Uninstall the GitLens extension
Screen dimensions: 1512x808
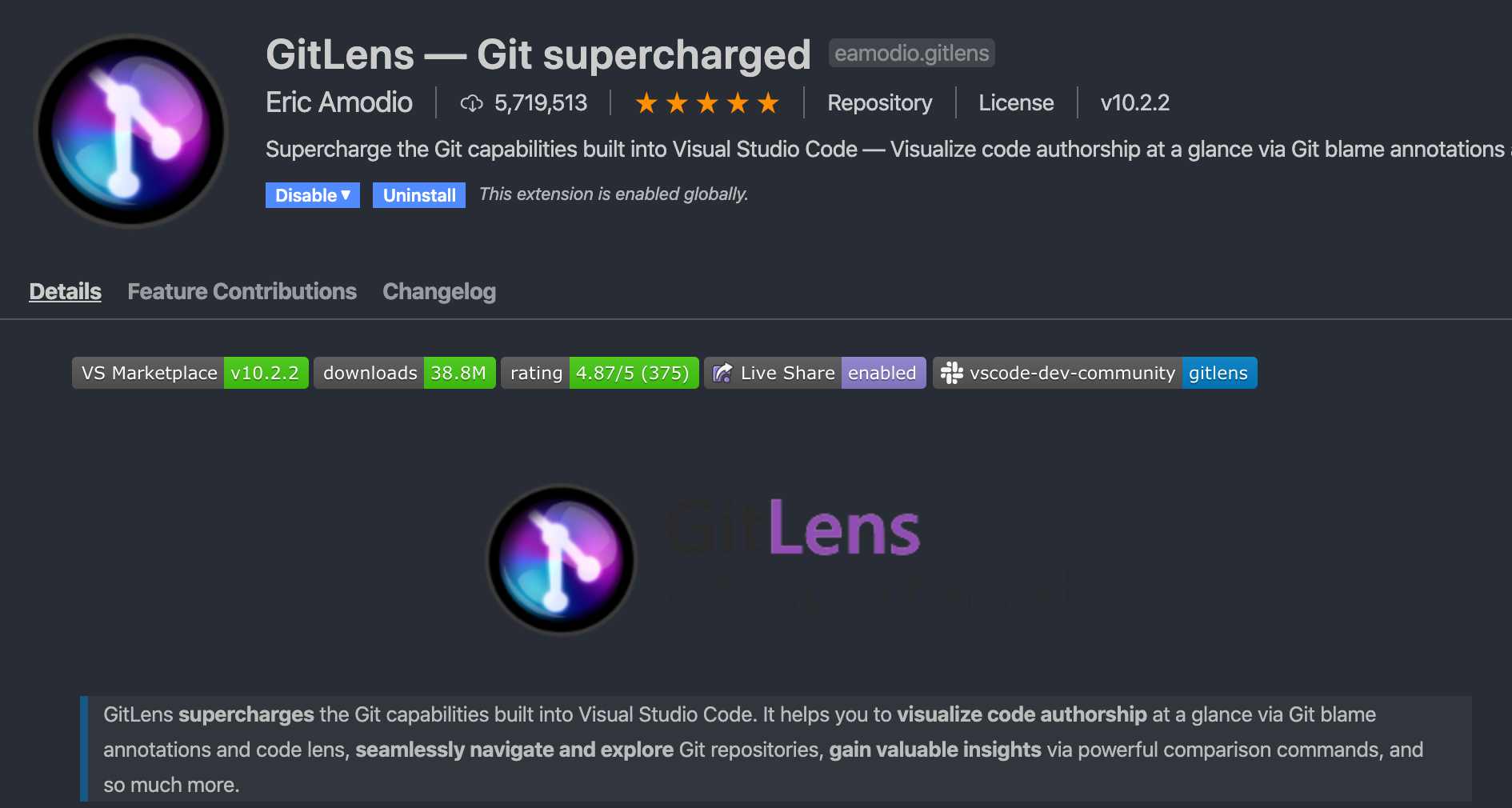418,194
